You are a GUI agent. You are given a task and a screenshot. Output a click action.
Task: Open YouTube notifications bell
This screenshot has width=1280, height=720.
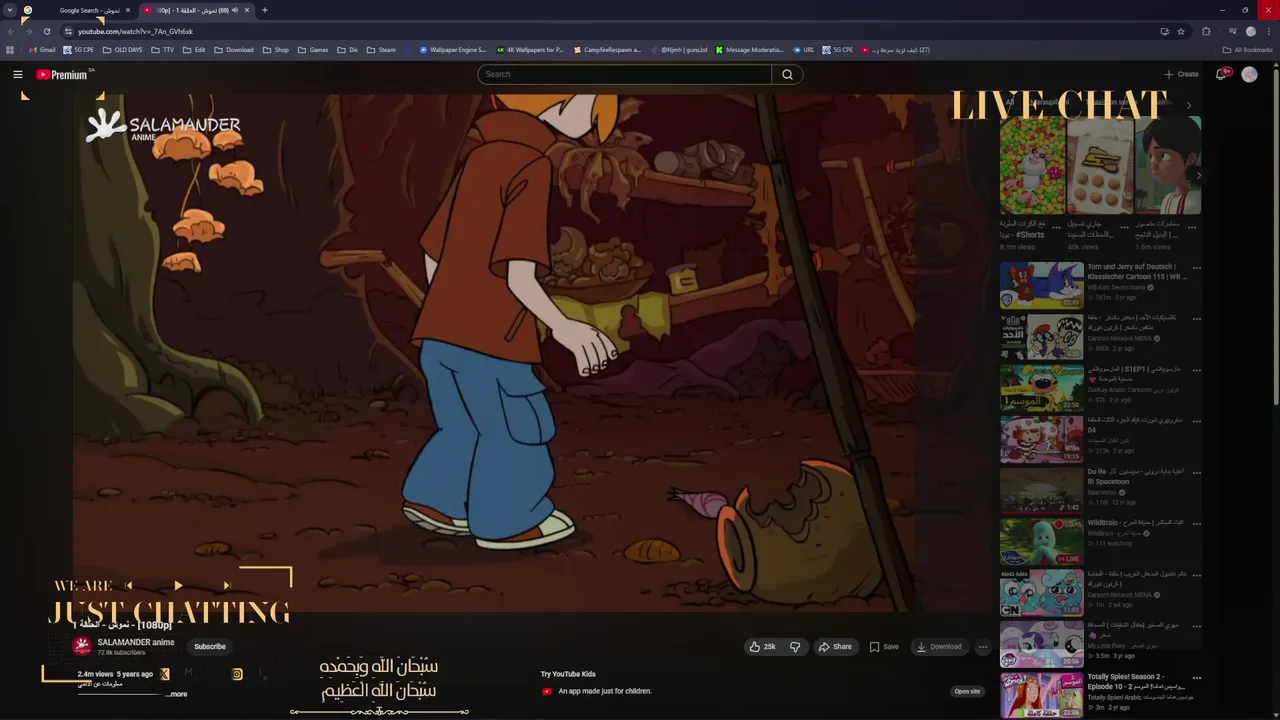pos(1222,74)
